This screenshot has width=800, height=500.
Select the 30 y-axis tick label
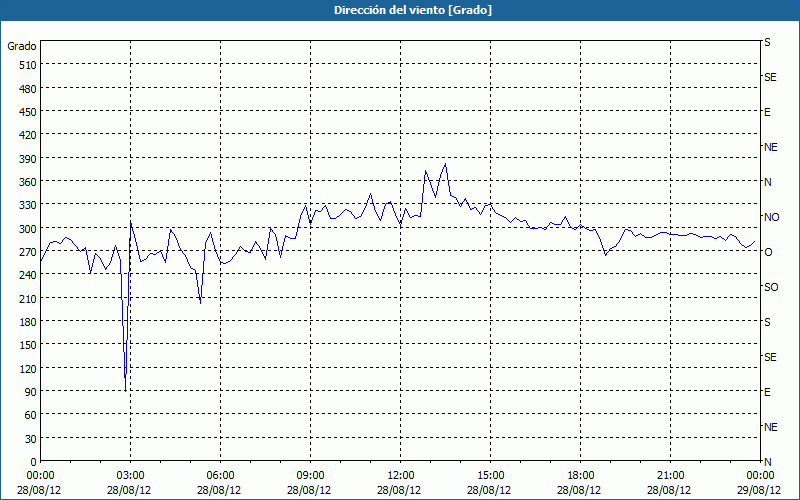point(31,439)
